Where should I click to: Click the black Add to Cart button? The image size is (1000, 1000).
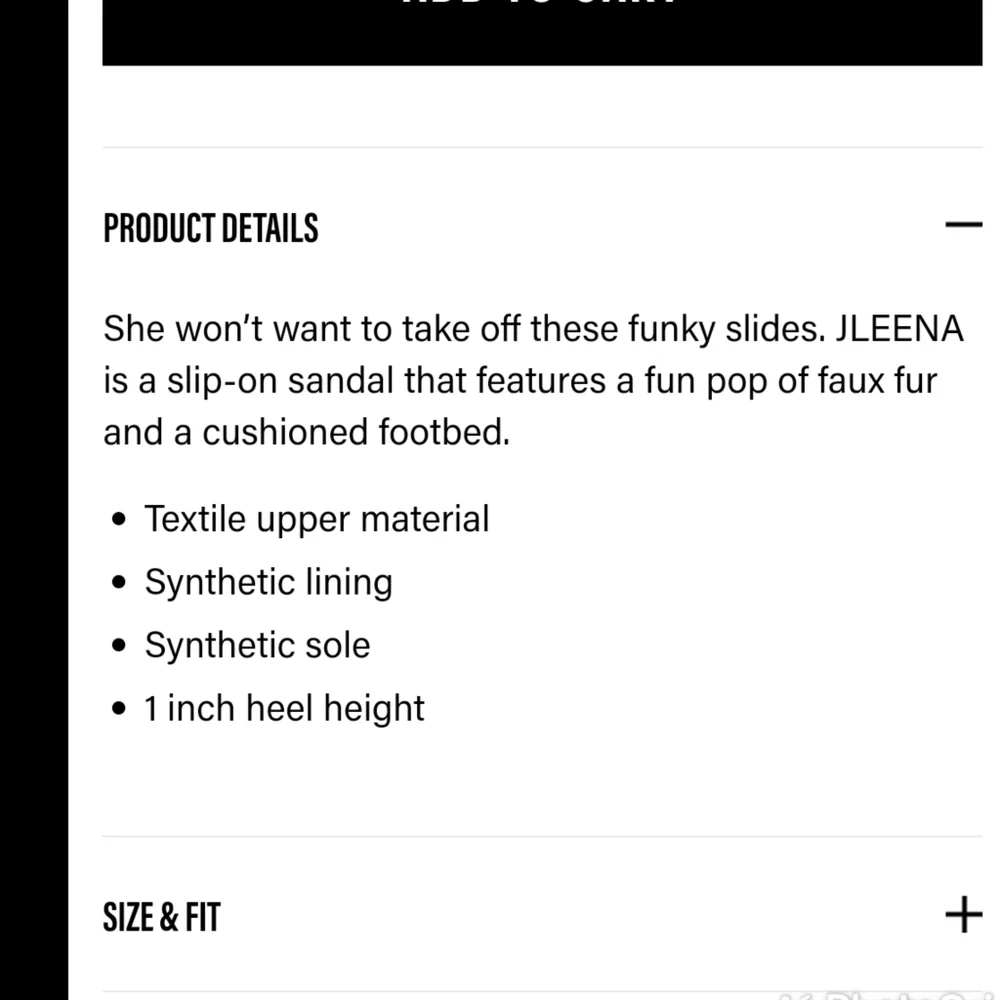542,32
